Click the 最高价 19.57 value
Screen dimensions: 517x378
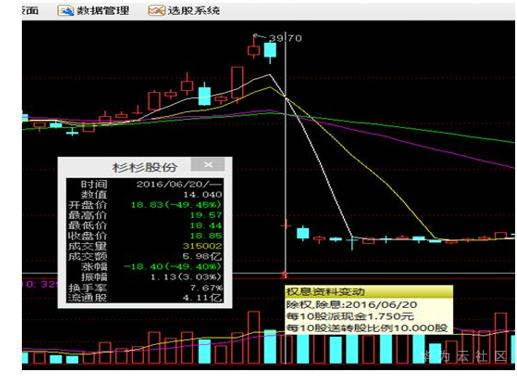[x=206, y=215]
